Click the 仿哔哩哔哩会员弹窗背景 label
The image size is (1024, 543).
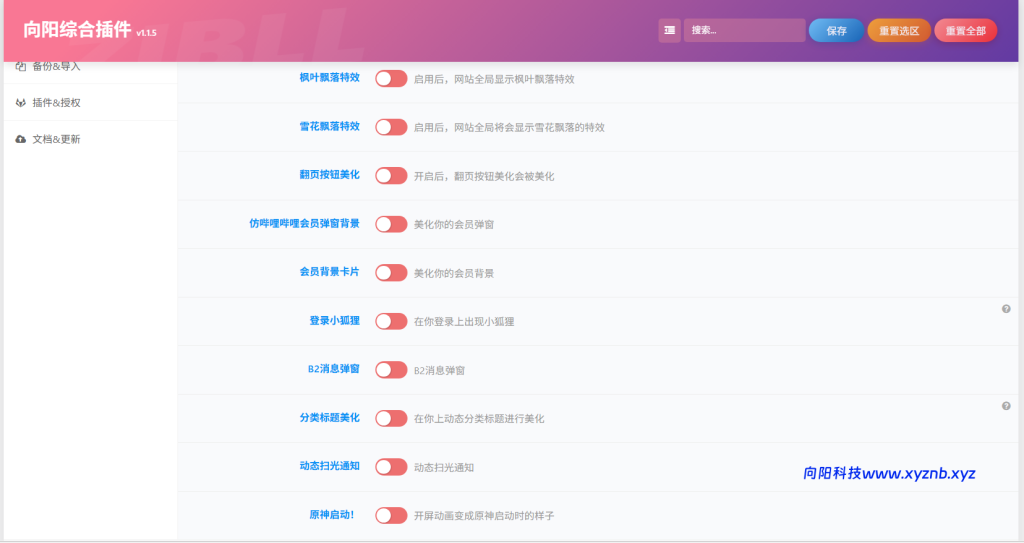304,223
